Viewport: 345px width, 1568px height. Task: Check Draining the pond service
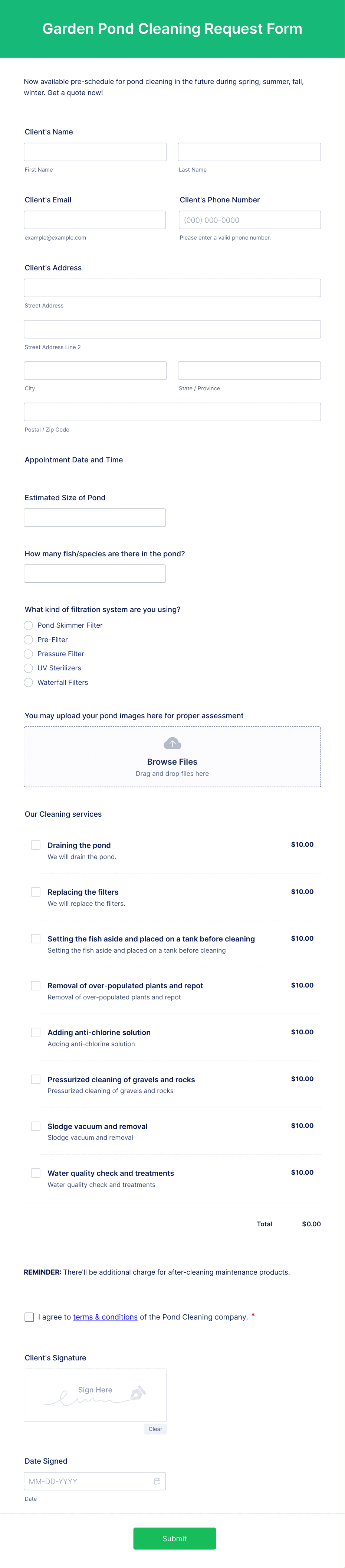tap(36, 845)
